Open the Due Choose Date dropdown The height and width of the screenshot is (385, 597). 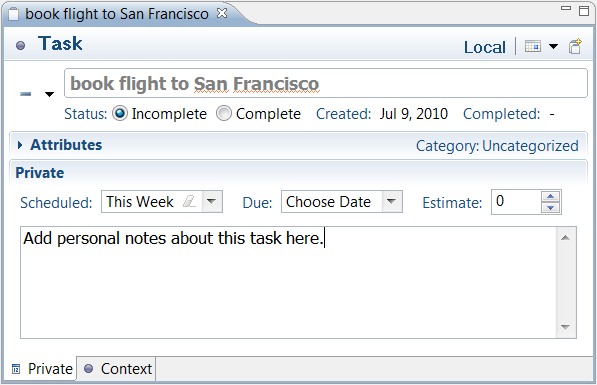click(392, 201)
